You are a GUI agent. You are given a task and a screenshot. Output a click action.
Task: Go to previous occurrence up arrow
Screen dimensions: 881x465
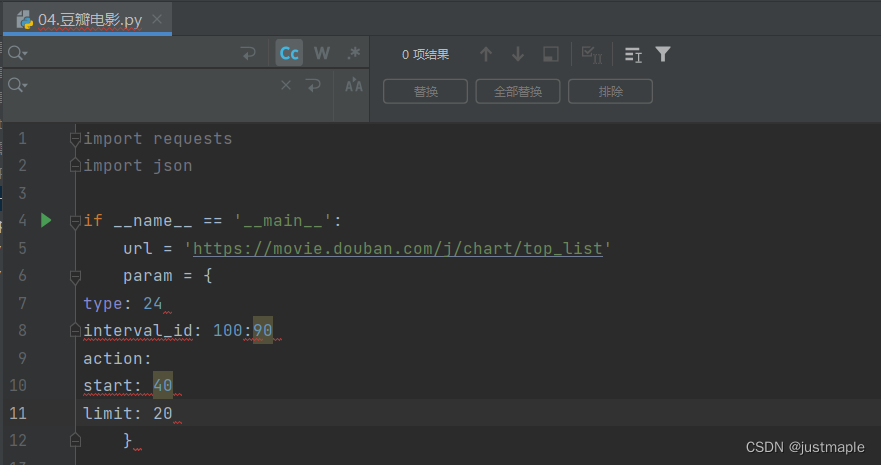click(486, 54)
